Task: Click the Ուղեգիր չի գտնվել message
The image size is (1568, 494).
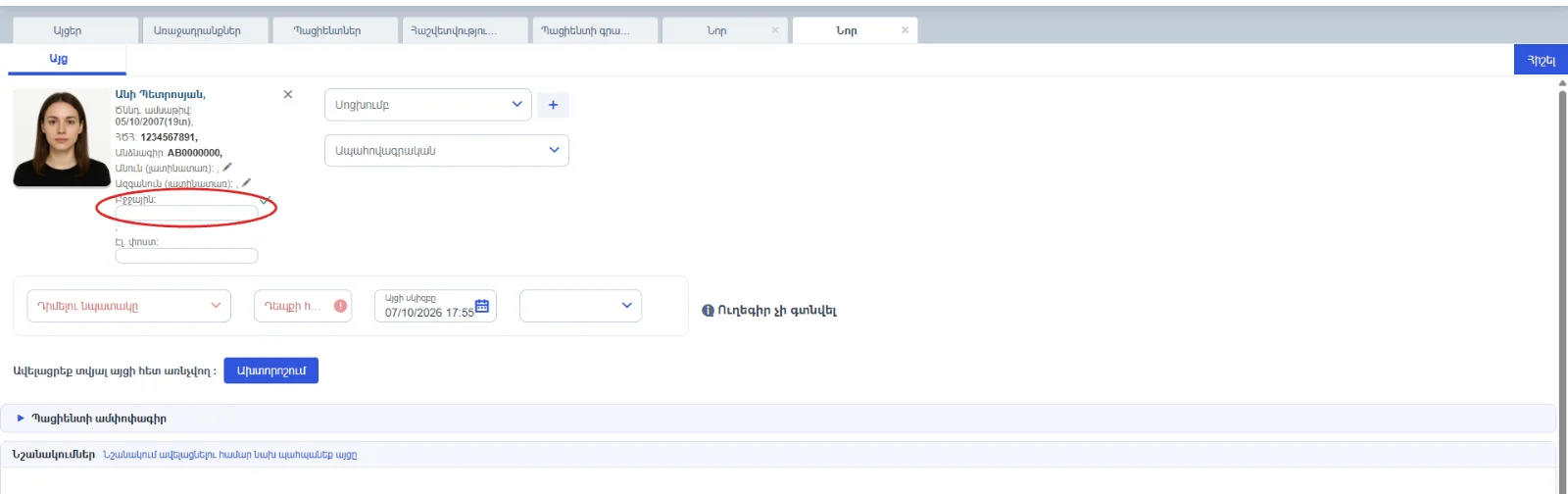Action: pos(777,311)
